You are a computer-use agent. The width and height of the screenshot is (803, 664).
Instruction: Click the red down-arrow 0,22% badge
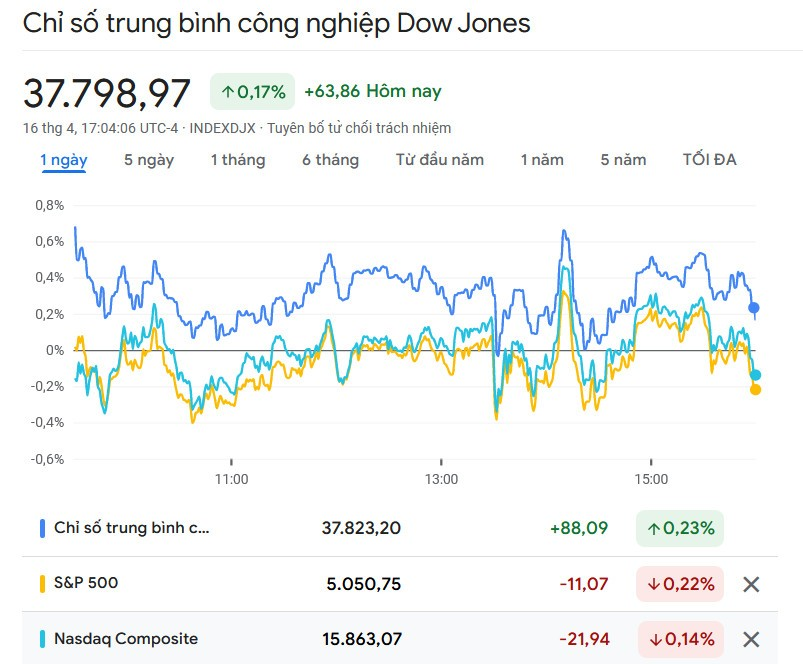[x=679, y=584]
